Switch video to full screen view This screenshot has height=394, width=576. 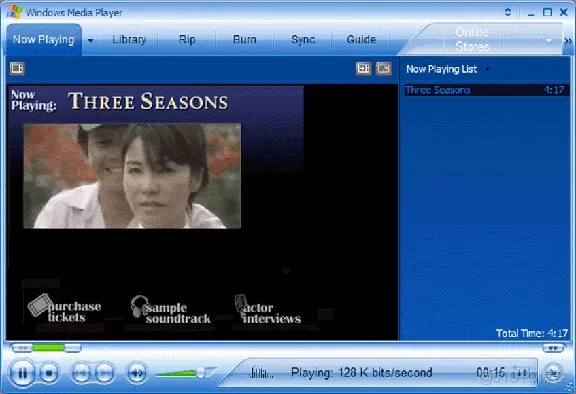click(384, 68)
